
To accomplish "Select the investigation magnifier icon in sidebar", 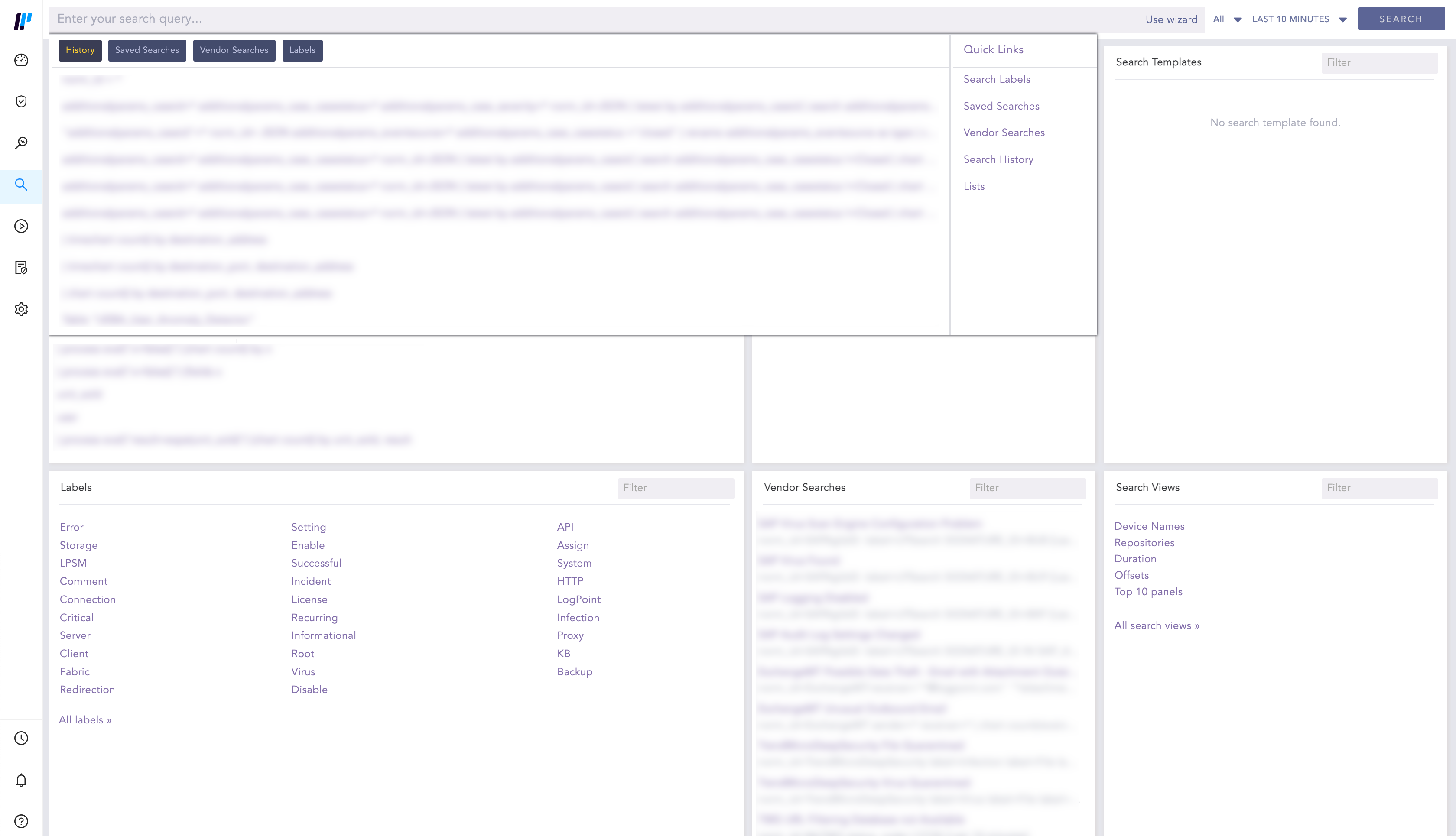I will pyautogui.click(x=21, y=143).
